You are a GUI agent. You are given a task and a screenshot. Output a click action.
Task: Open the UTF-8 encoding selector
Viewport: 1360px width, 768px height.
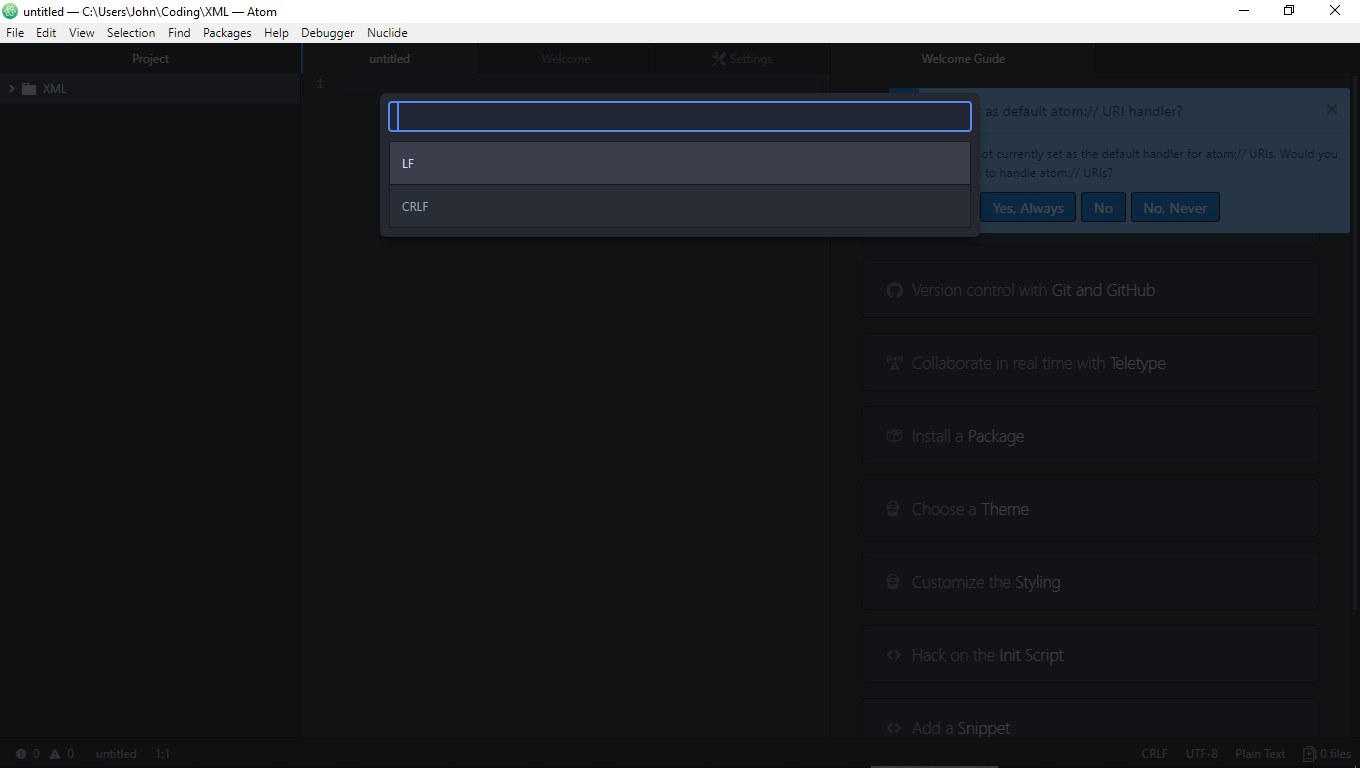coord(1201,753)
